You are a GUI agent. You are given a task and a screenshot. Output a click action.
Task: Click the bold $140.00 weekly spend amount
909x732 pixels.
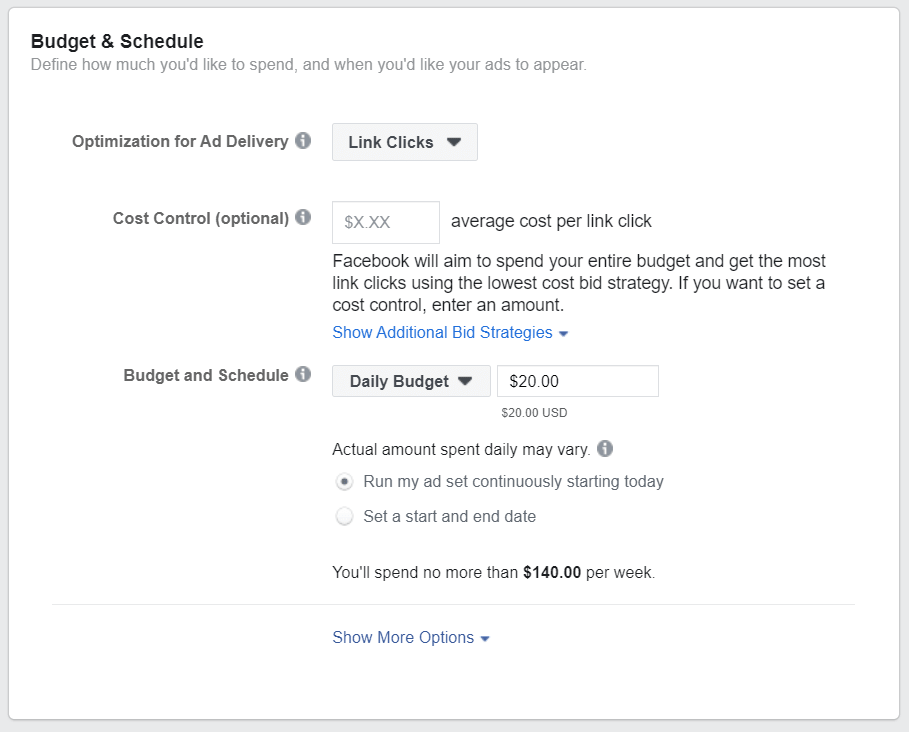552,573
